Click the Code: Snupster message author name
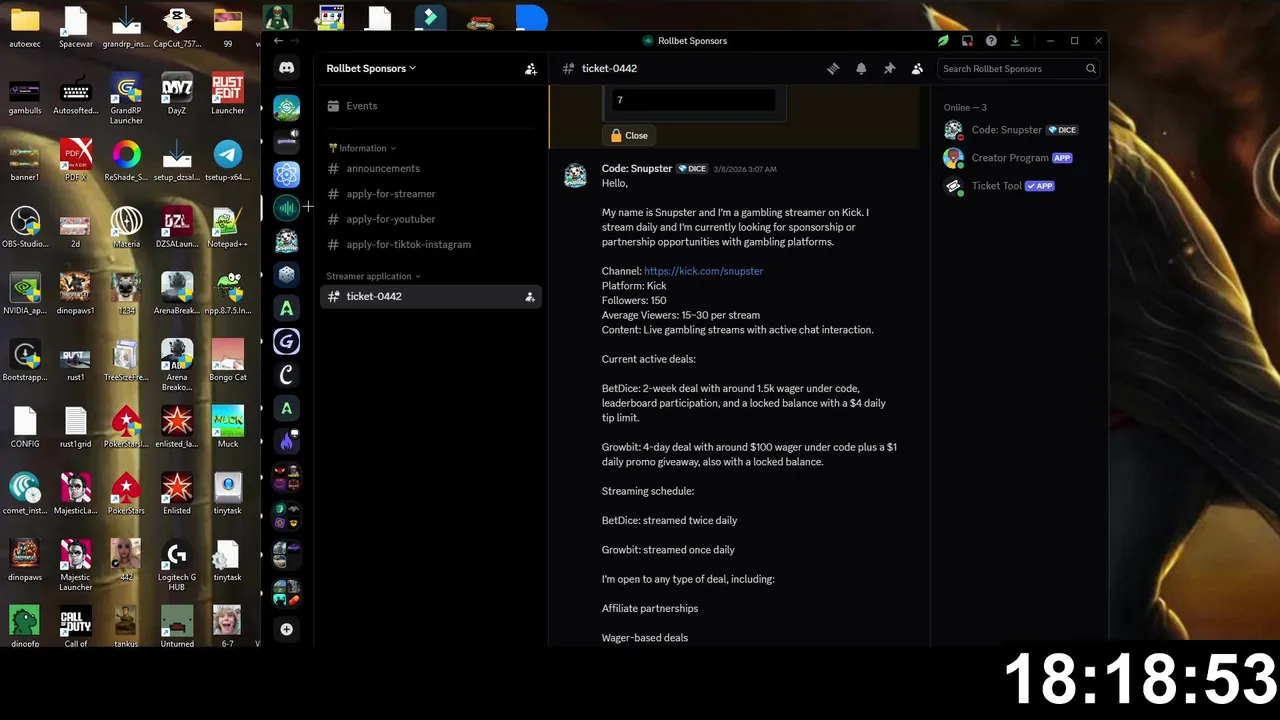Screen dimensions: 1280x720 tap(637, 169)
